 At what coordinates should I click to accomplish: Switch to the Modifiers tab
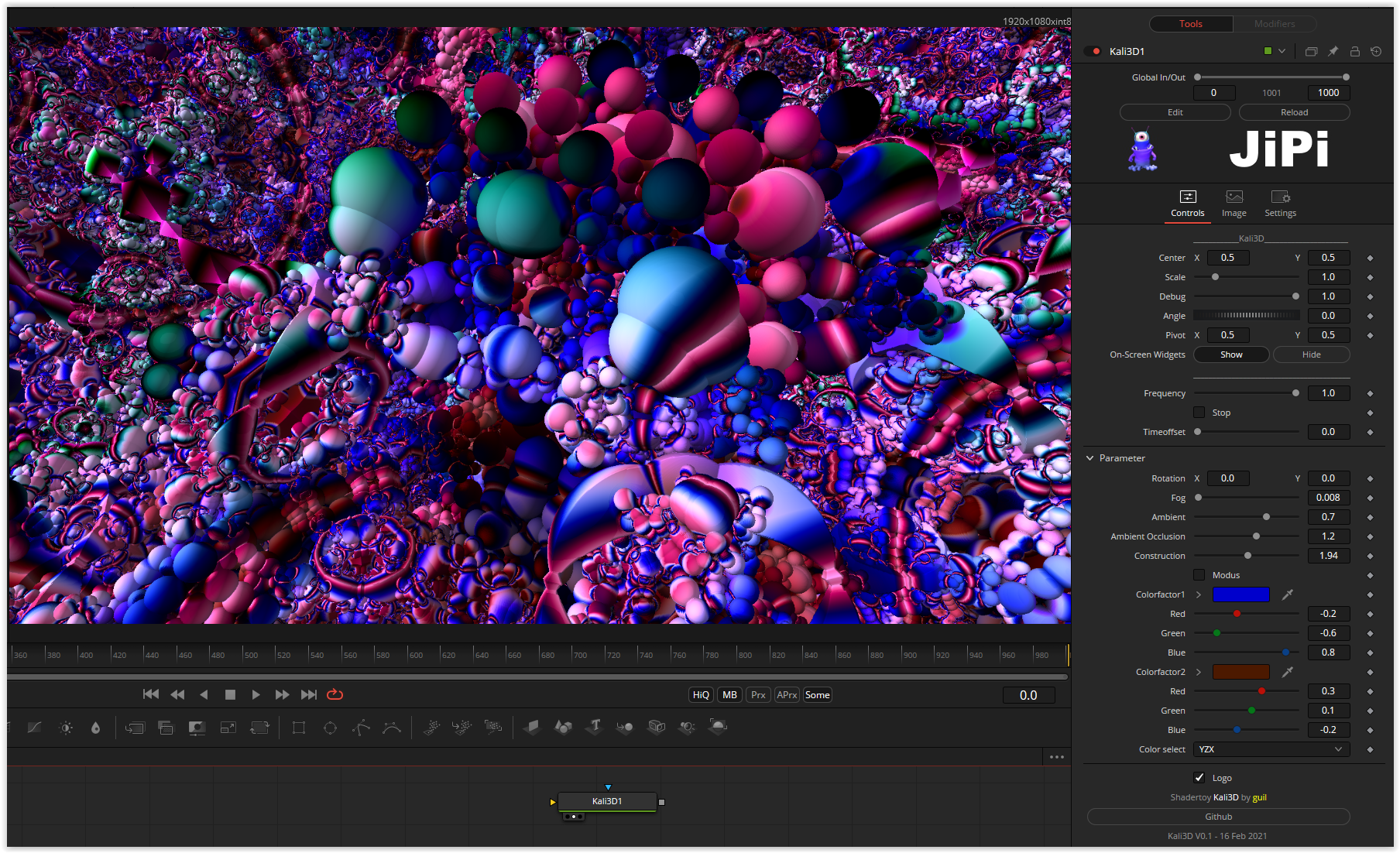pos(1275,24)
